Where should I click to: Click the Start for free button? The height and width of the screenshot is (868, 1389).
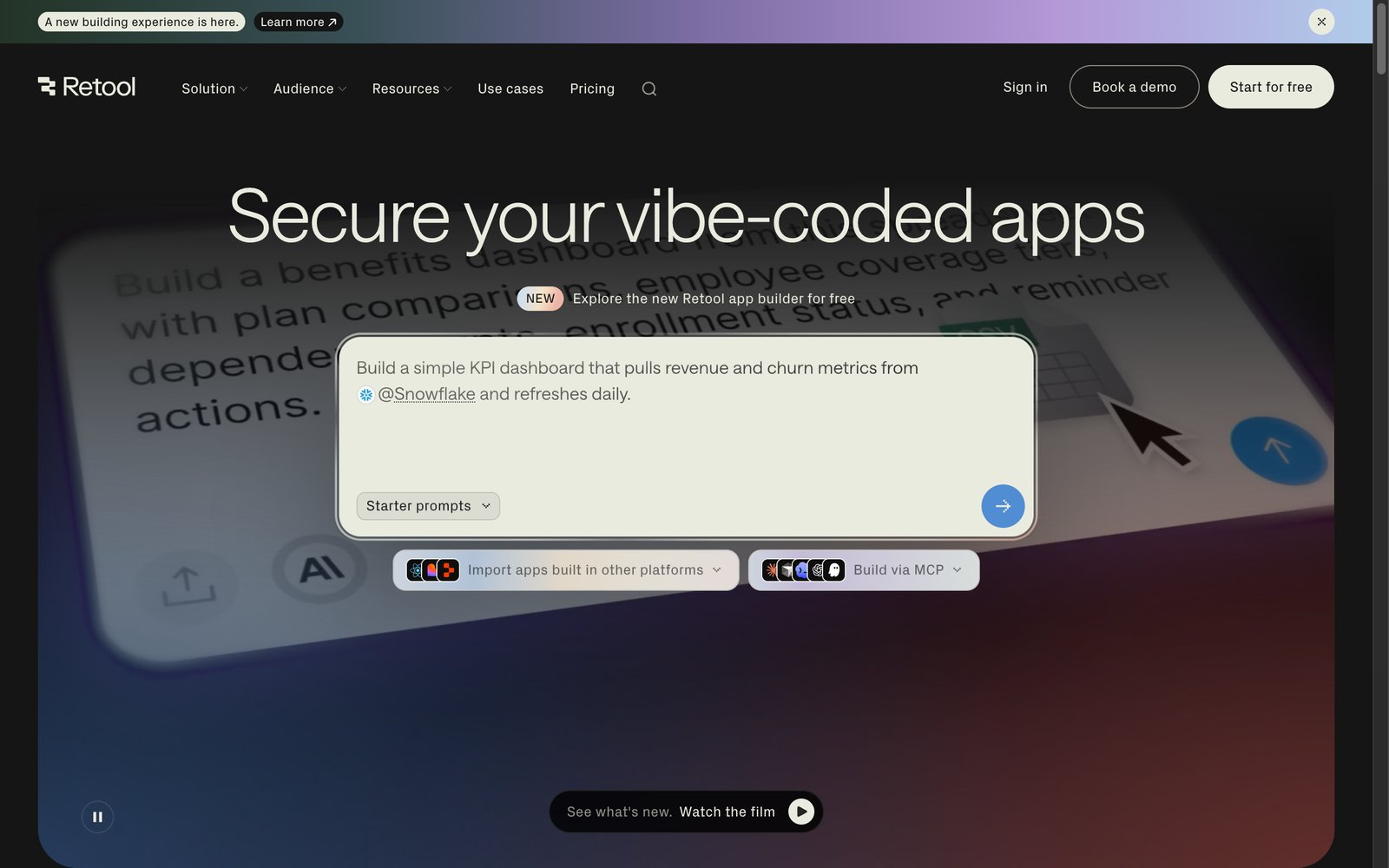click(1271, 87)
